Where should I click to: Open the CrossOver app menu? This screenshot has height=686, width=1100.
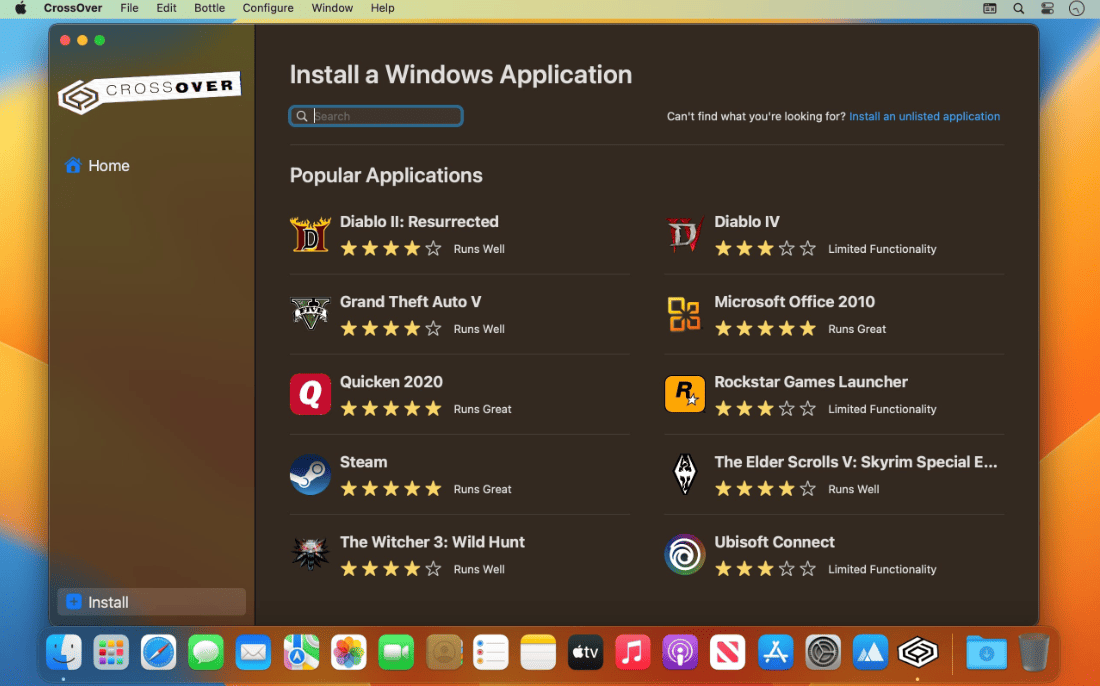click(73, 8)
